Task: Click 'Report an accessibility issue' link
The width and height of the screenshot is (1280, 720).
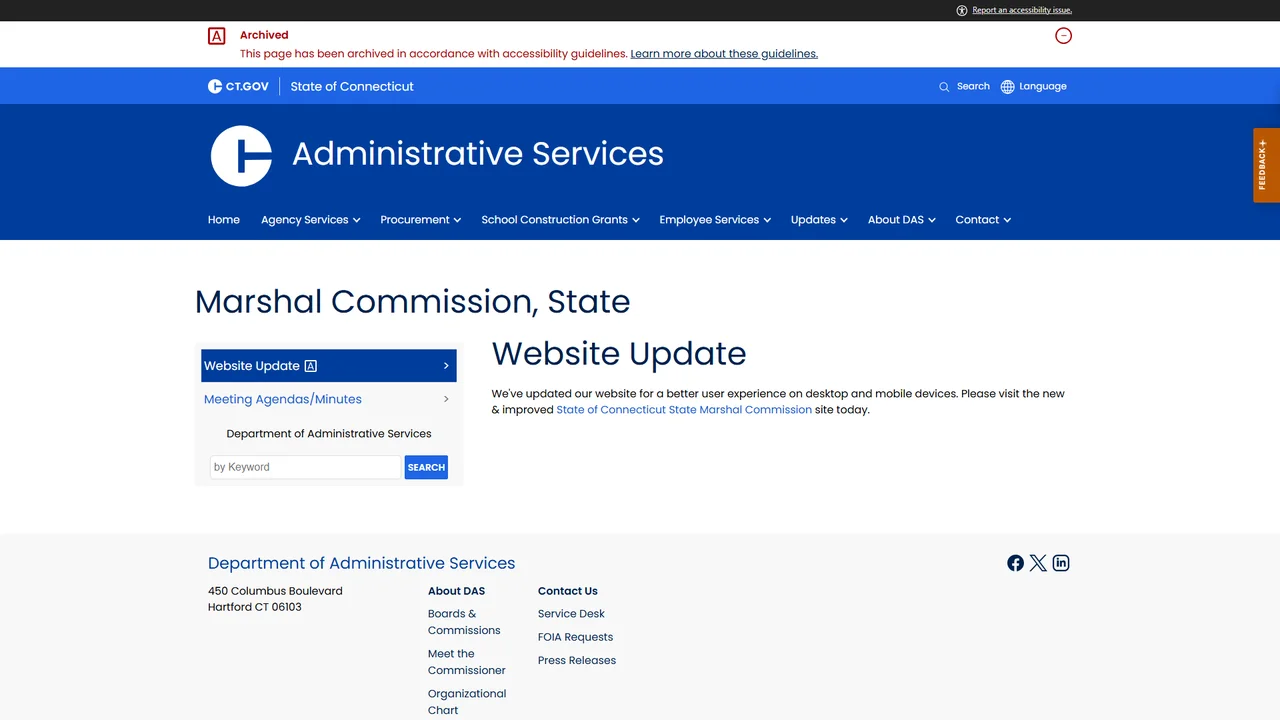Action: pos(1022,10)
